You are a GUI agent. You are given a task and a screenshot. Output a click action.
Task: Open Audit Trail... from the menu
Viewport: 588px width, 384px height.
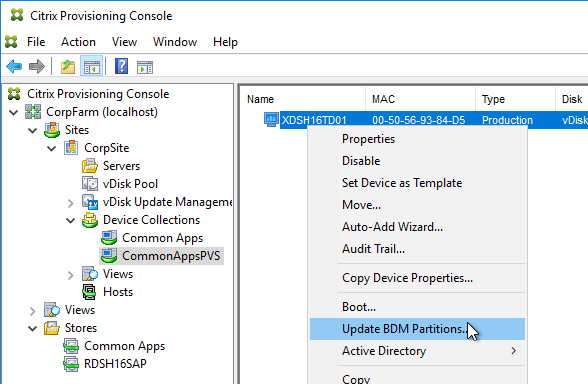pos(417,249)
